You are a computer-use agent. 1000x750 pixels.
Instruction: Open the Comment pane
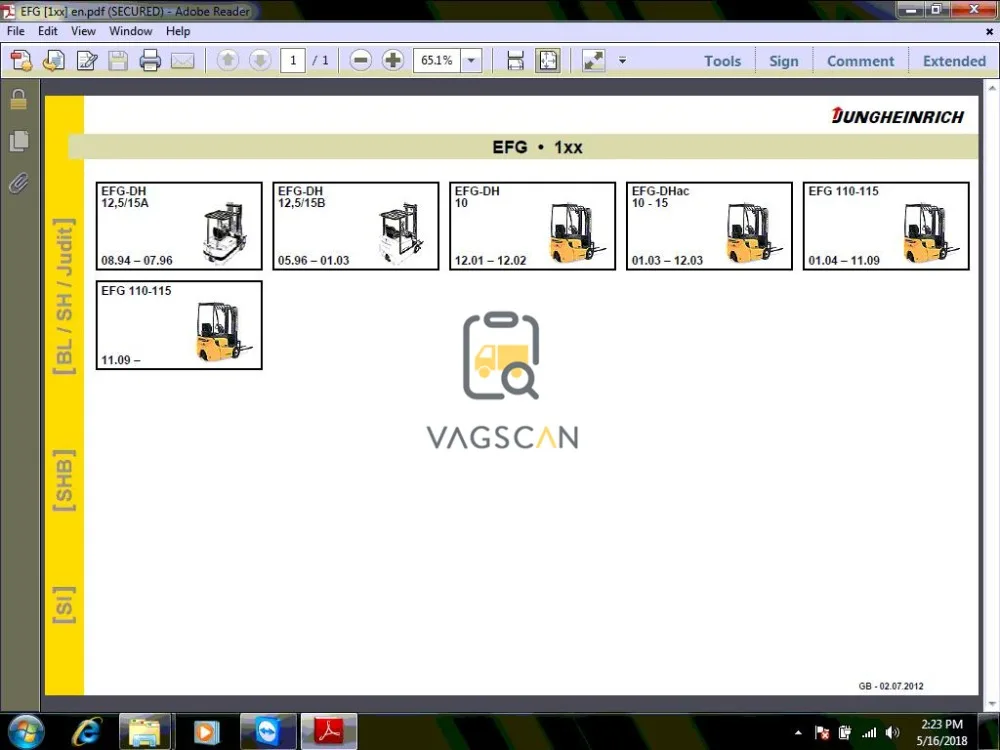point(860,61)
